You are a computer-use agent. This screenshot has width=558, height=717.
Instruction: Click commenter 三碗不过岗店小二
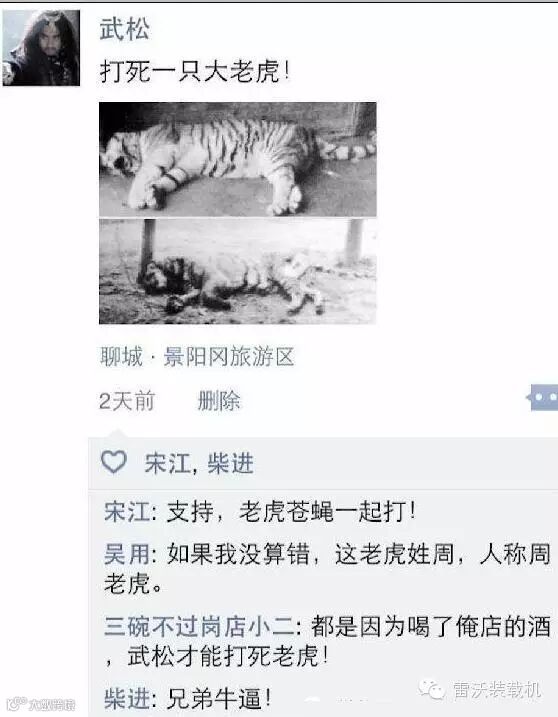[199, 626]
